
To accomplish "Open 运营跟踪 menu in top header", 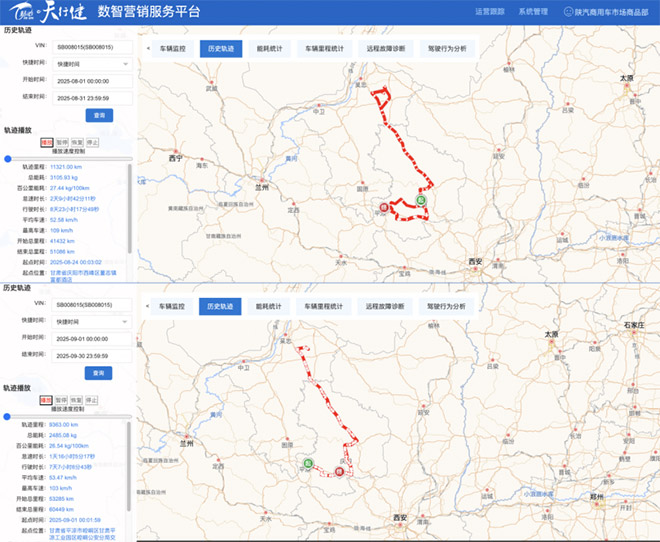I will (487, 12).
